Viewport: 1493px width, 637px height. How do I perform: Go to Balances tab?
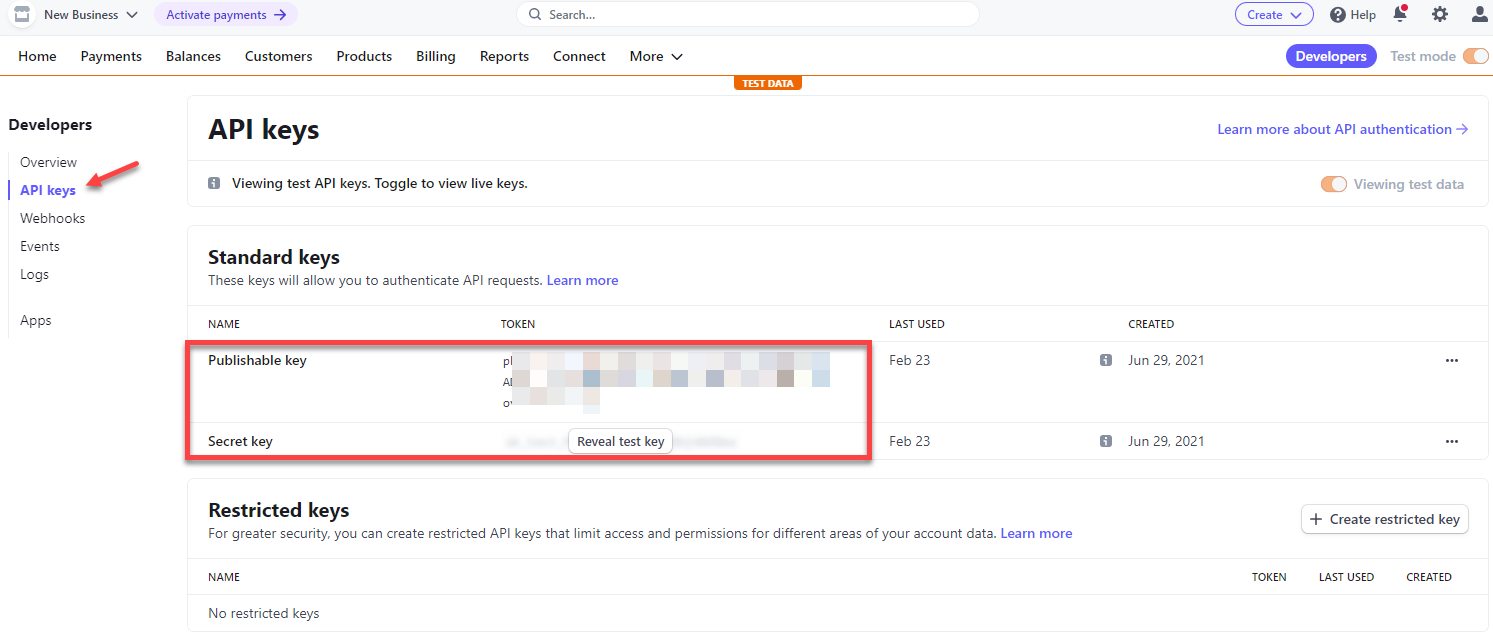[x=193, y=56]
